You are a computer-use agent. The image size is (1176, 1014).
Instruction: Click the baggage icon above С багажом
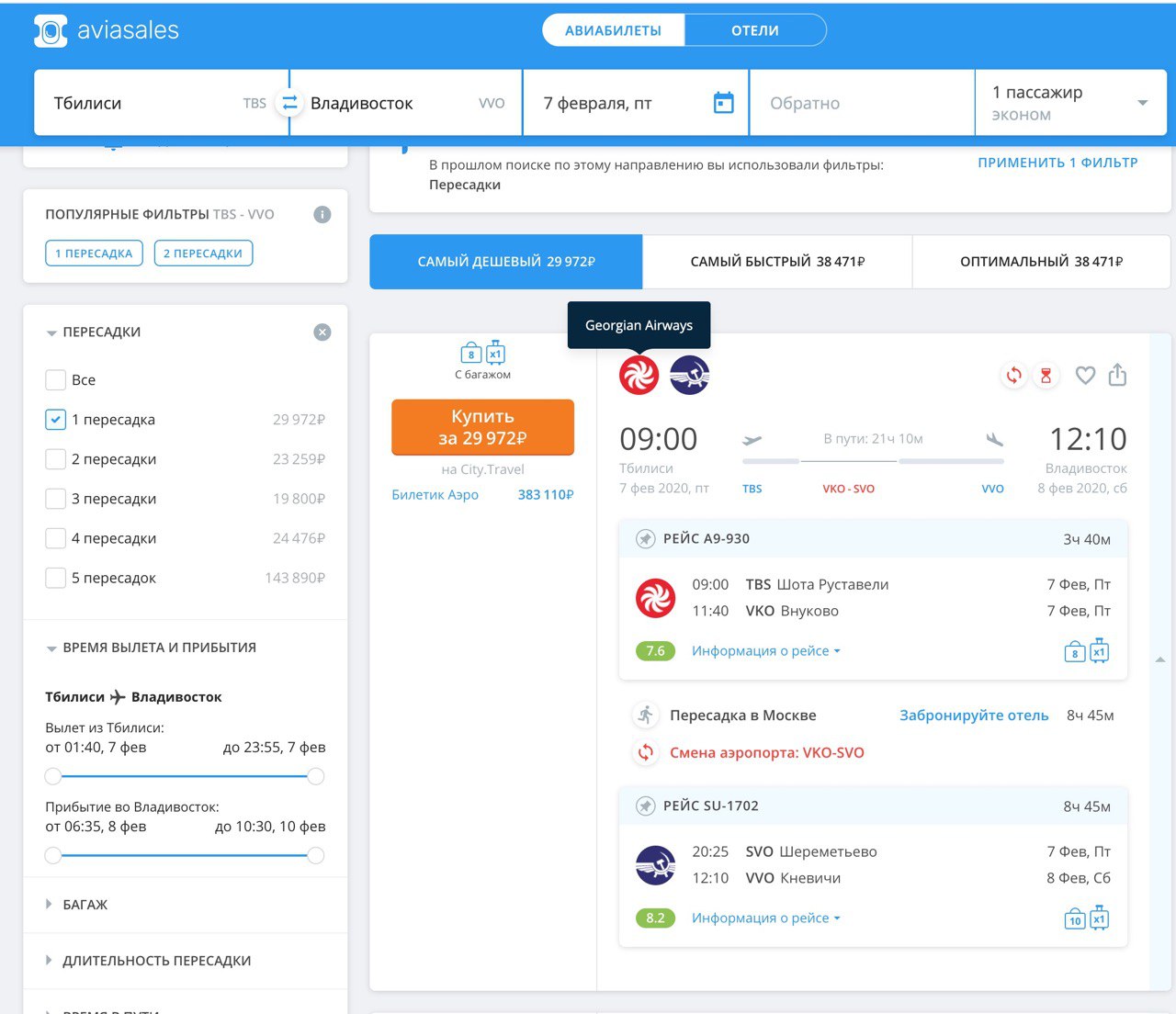point(471,354)
